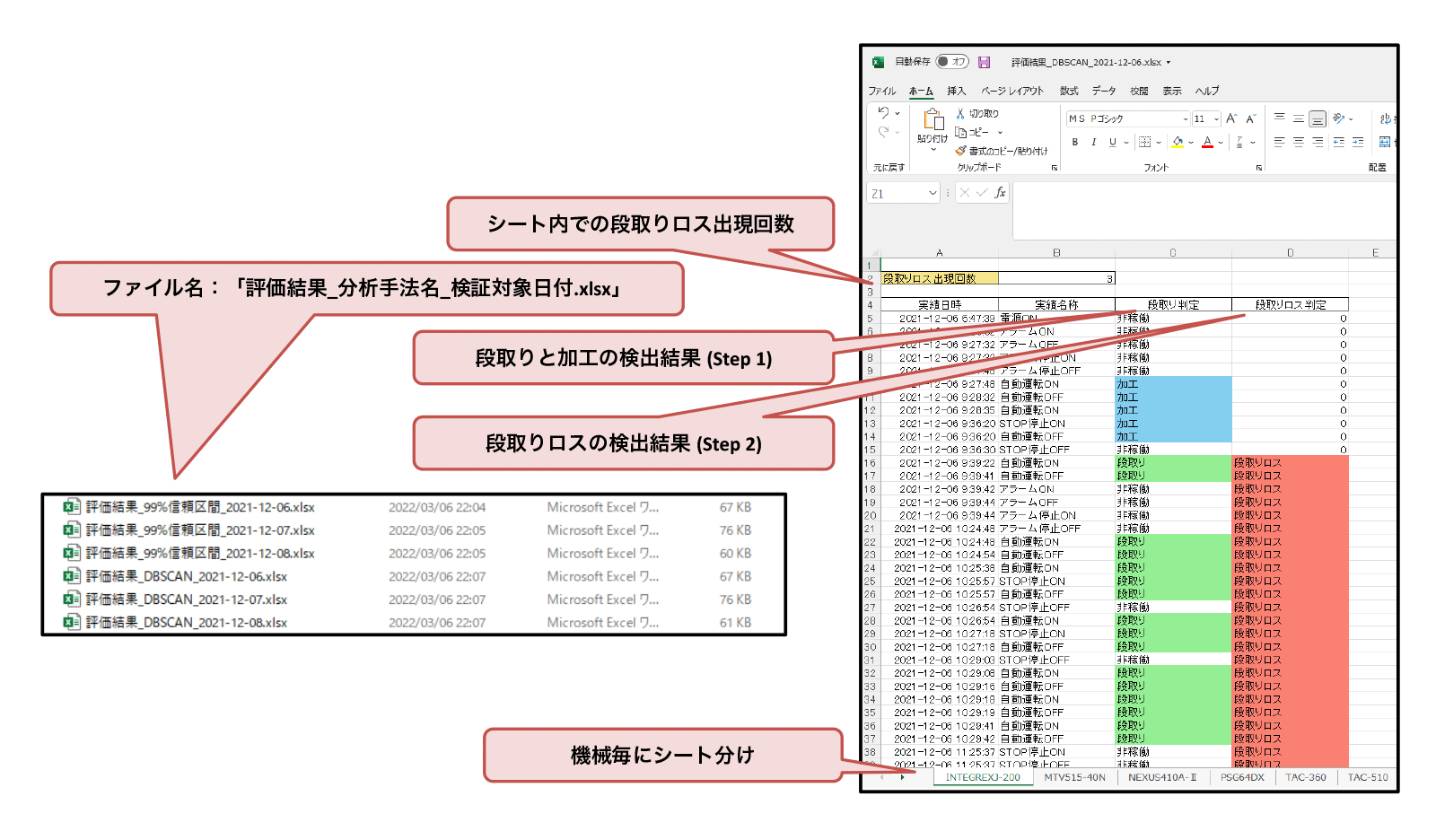Viewport: 1436px width, 840px height.
Task: Open 評価結果_DBSCAN_2021-12-07.xlsx in file list
Action: point(186,599)
